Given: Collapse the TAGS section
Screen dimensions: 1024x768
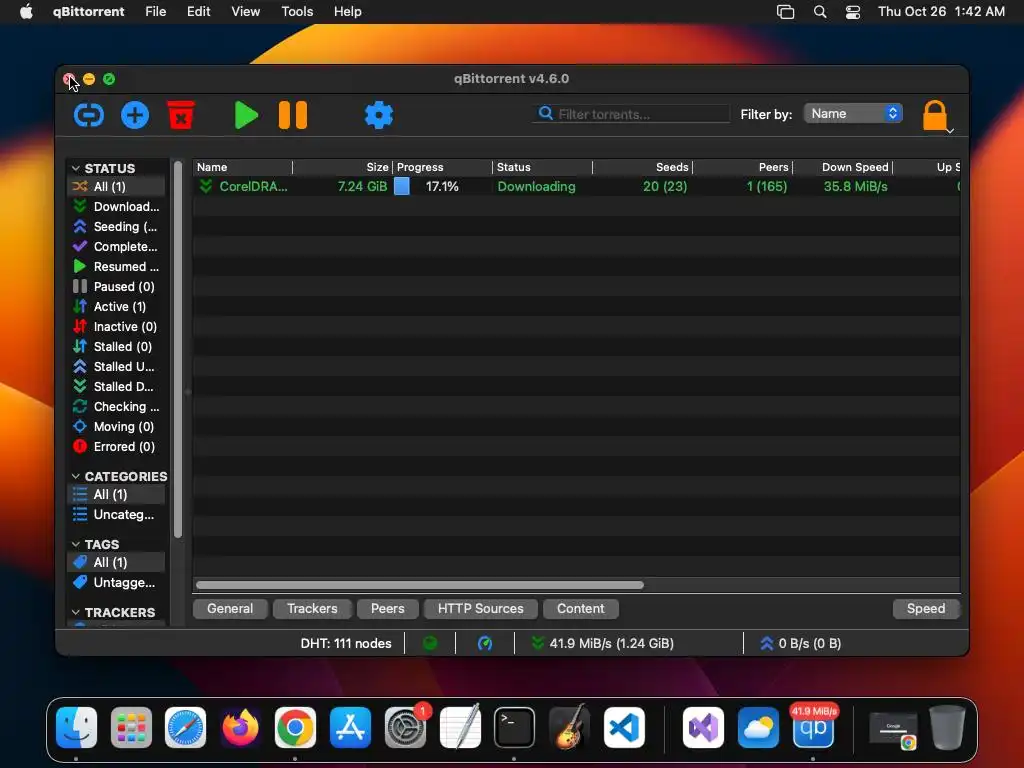Looking at the screenshot, I should pyautogui.click(x=76, y=545).
